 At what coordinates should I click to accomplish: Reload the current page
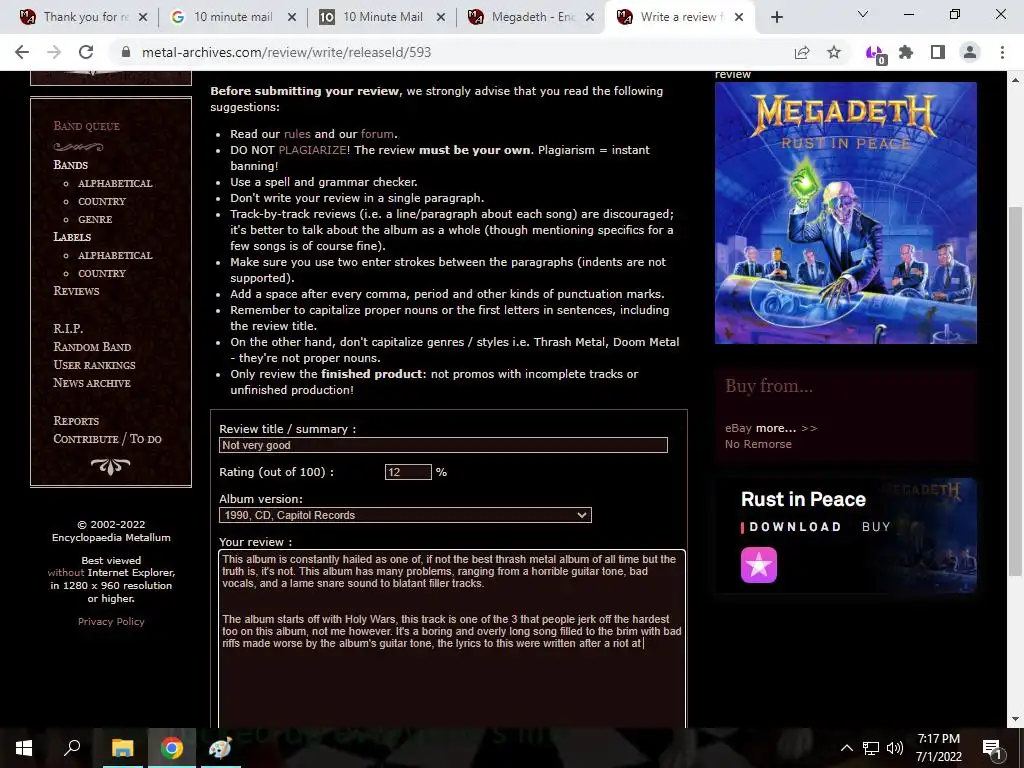(x=86, y=52)
